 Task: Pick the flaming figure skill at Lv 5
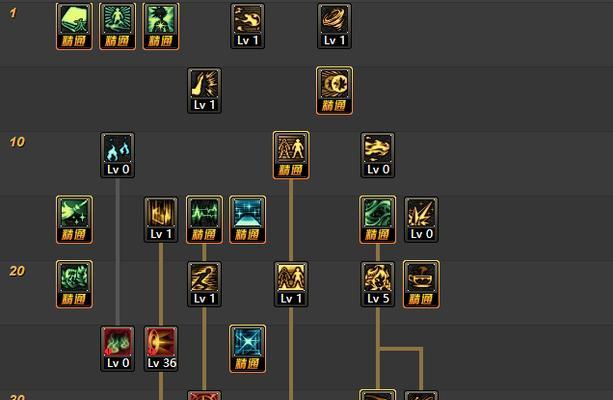pos(378,284)
